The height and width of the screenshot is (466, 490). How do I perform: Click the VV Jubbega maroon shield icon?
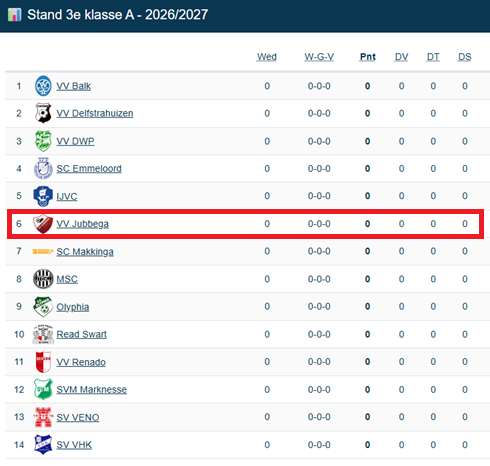(x=43, y=224)
